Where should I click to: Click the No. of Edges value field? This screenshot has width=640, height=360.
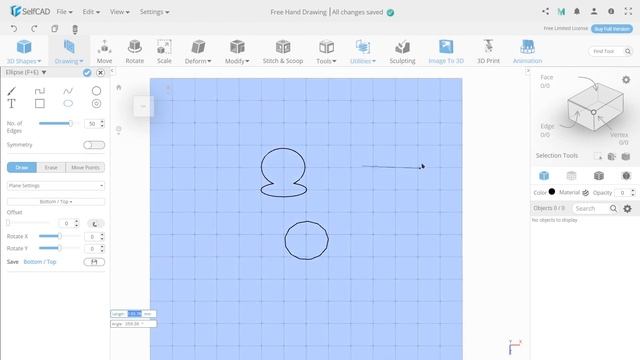[92, 124]
